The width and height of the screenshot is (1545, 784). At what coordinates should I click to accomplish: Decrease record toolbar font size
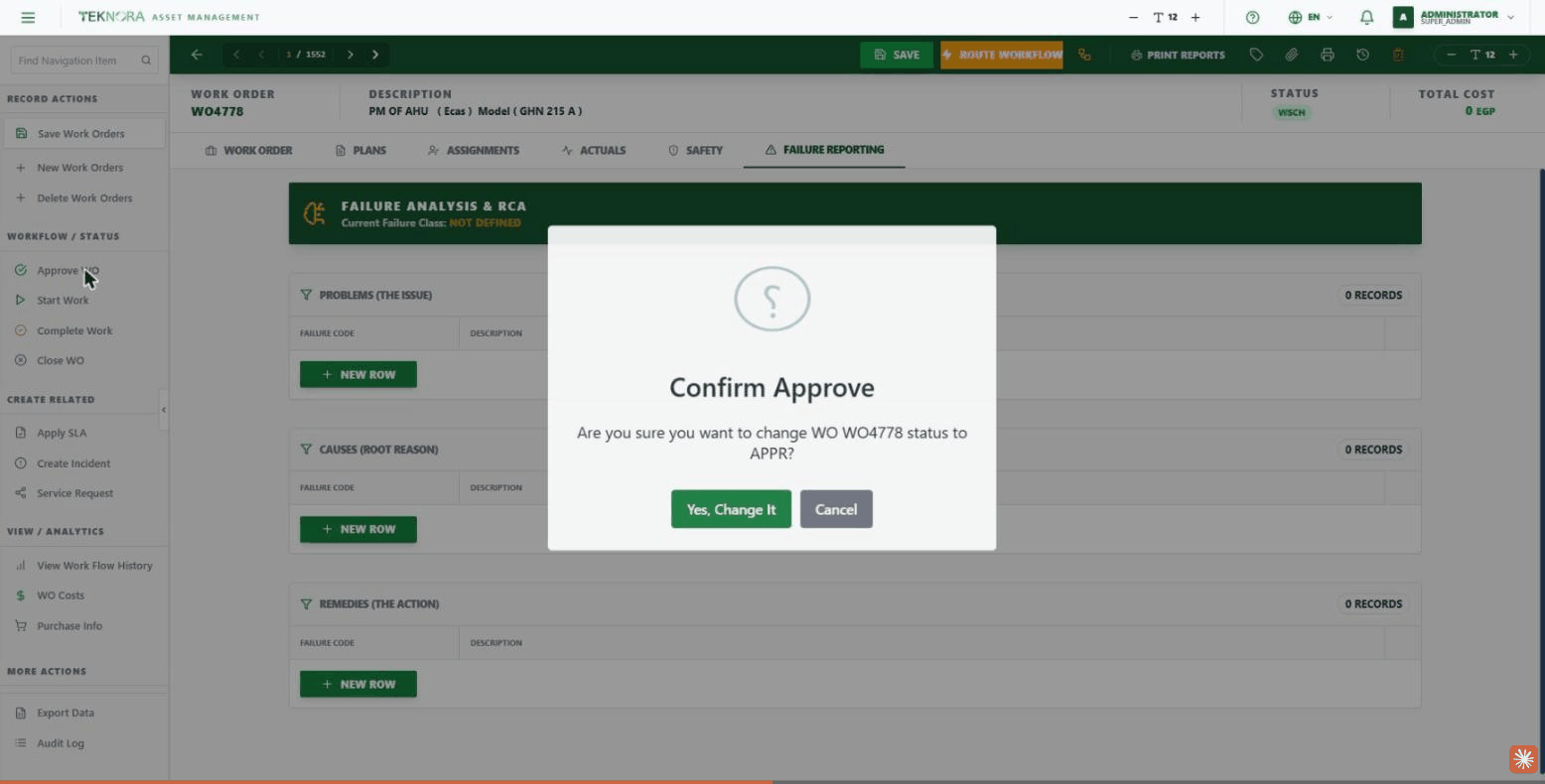tap(1451, 55)
